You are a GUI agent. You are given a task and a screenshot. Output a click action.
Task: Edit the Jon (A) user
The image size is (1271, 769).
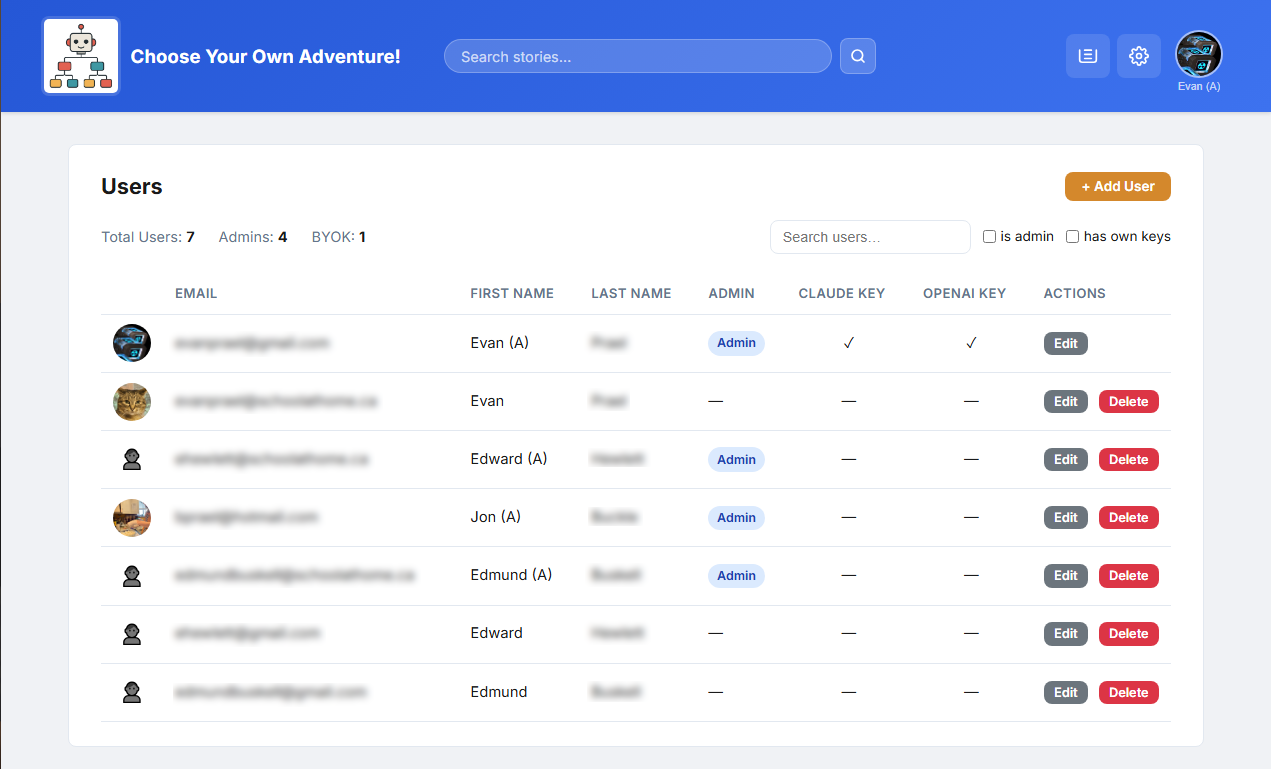(x=1066, y=517)
